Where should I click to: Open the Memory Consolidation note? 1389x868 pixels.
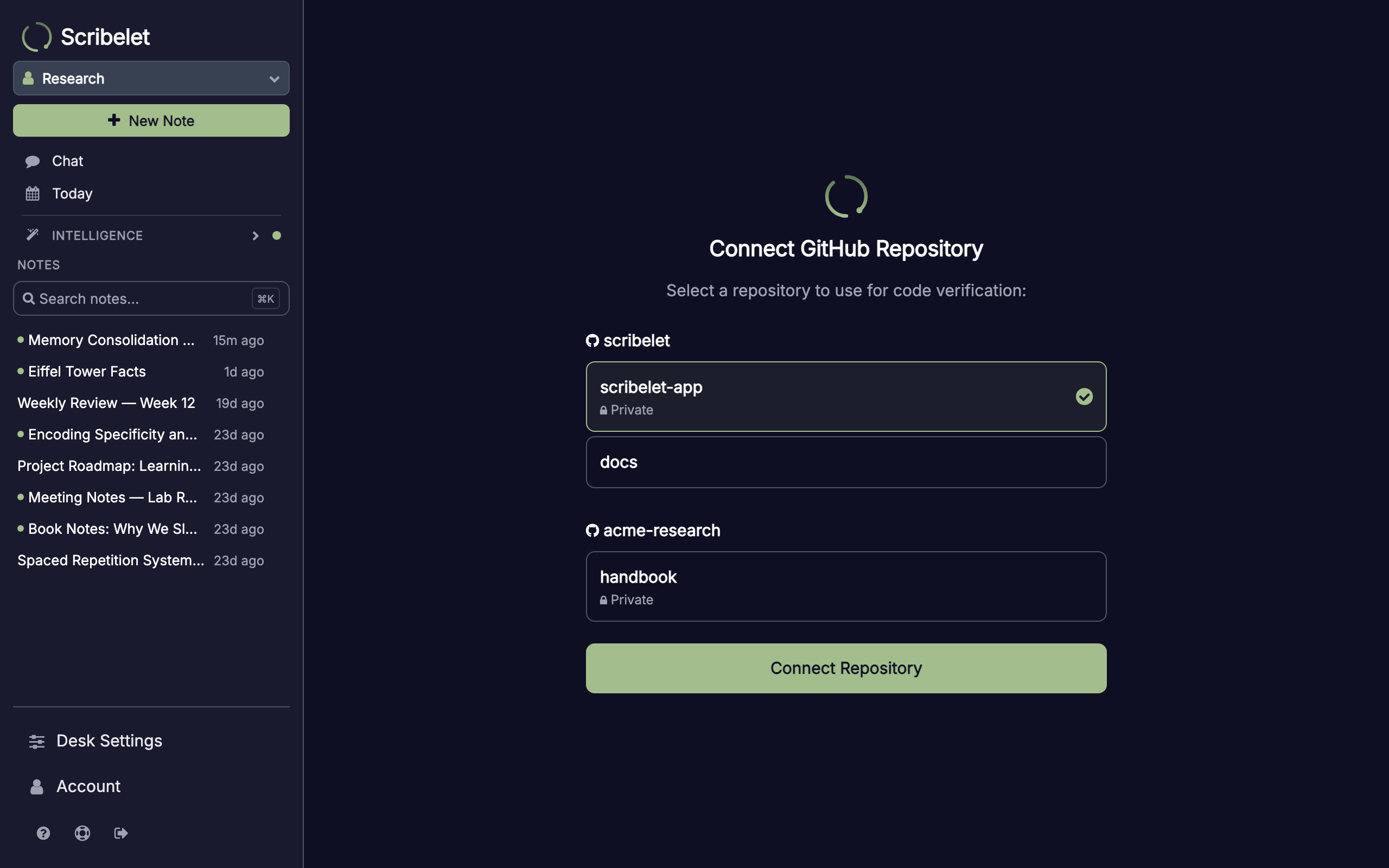[141, 340]
